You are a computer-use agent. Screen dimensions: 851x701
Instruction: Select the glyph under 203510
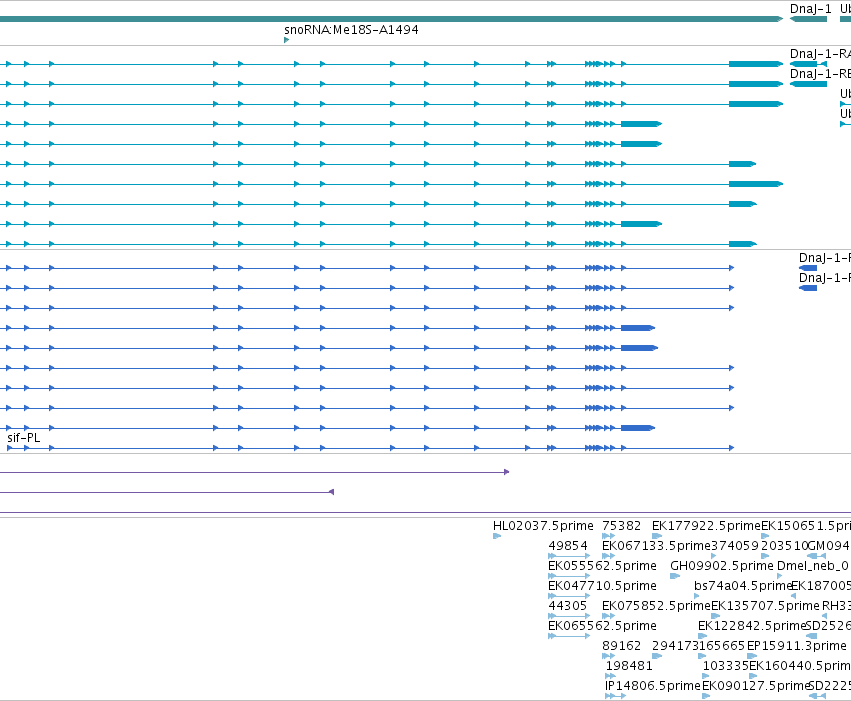point(765,556)
